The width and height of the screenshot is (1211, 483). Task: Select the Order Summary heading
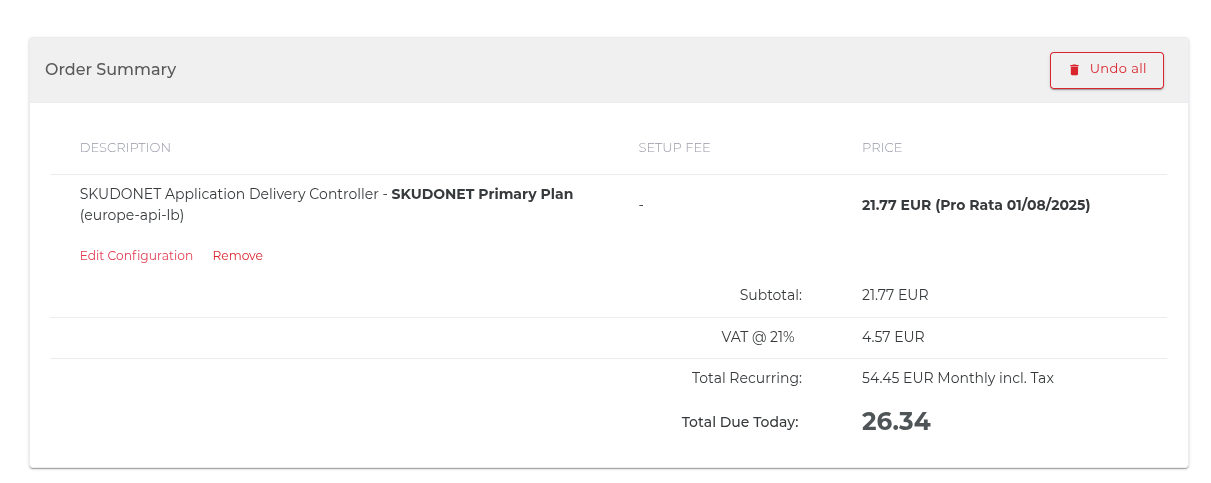(111, 70)
